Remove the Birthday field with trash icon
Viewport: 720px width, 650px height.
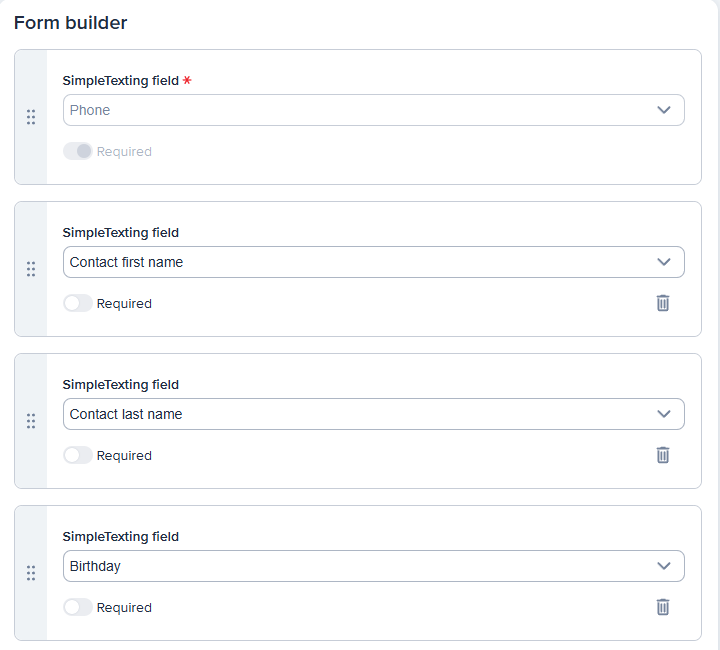[x=662, y=607]
